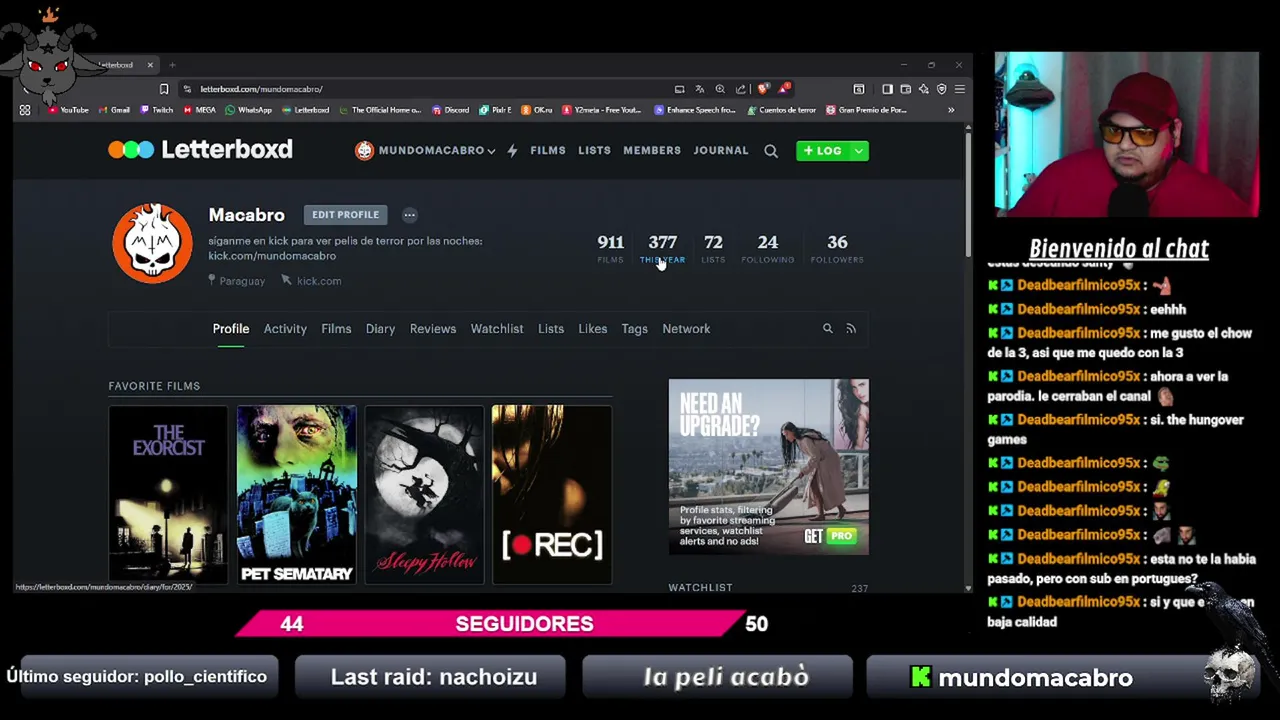This screenshot has height=720, width=1280.
Task: Click the bookmark page icon
Action: point(164,89)
